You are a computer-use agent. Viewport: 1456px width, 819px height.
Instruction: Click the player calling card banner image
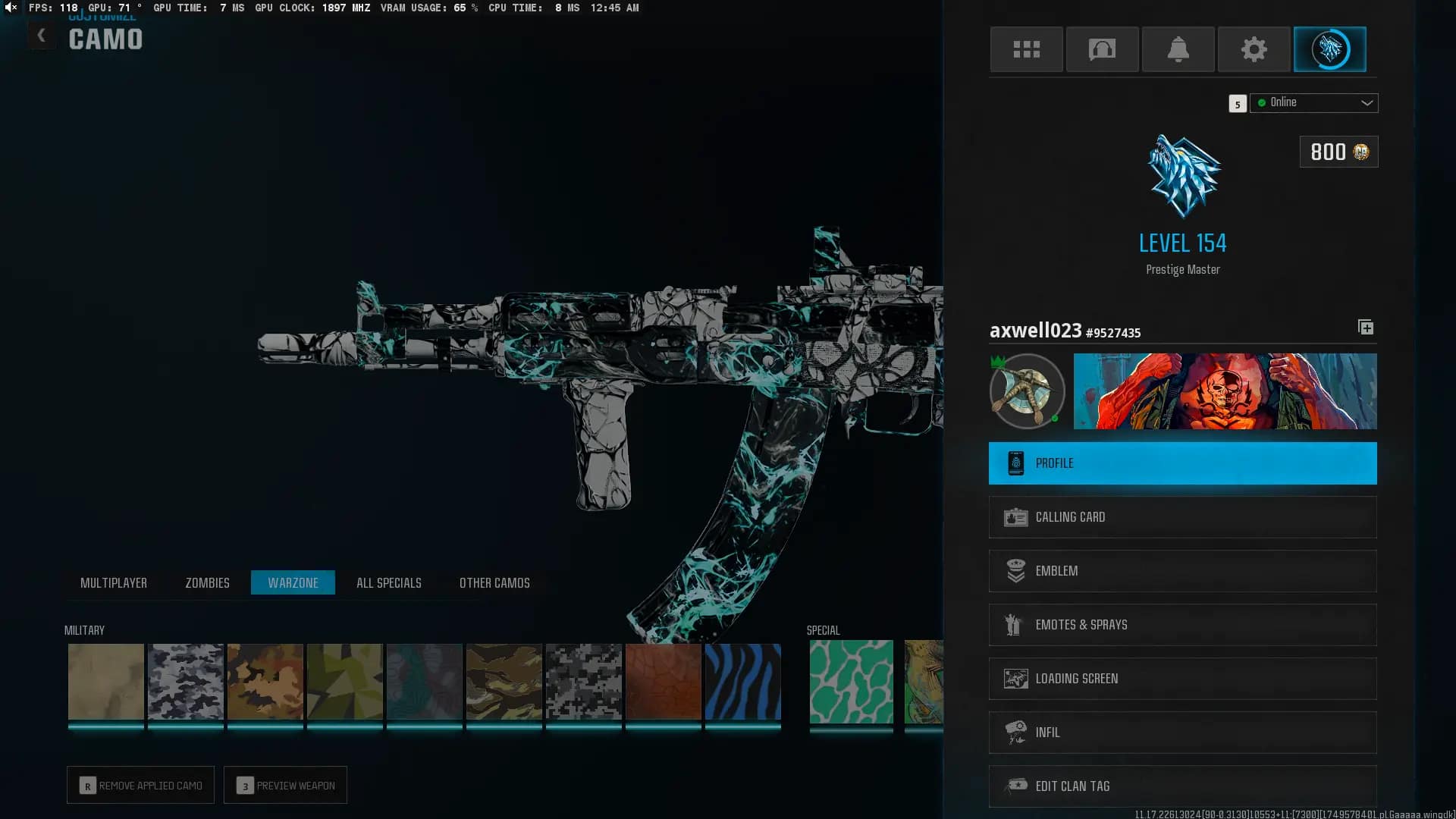[x=1225, y=391]
